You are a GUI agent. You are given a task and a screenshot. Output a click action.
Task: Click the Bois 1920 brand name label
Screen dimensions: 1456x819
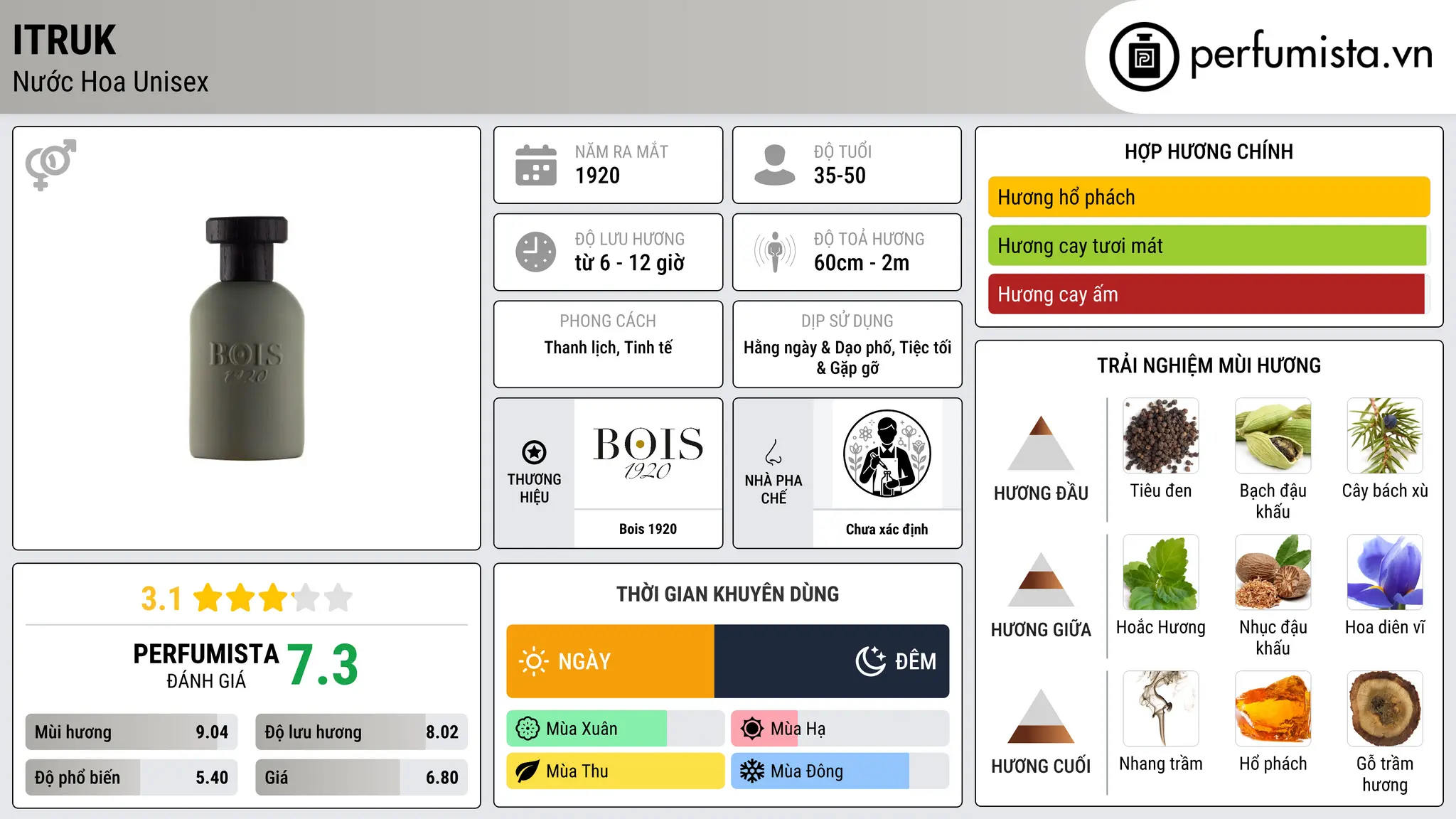648,529
